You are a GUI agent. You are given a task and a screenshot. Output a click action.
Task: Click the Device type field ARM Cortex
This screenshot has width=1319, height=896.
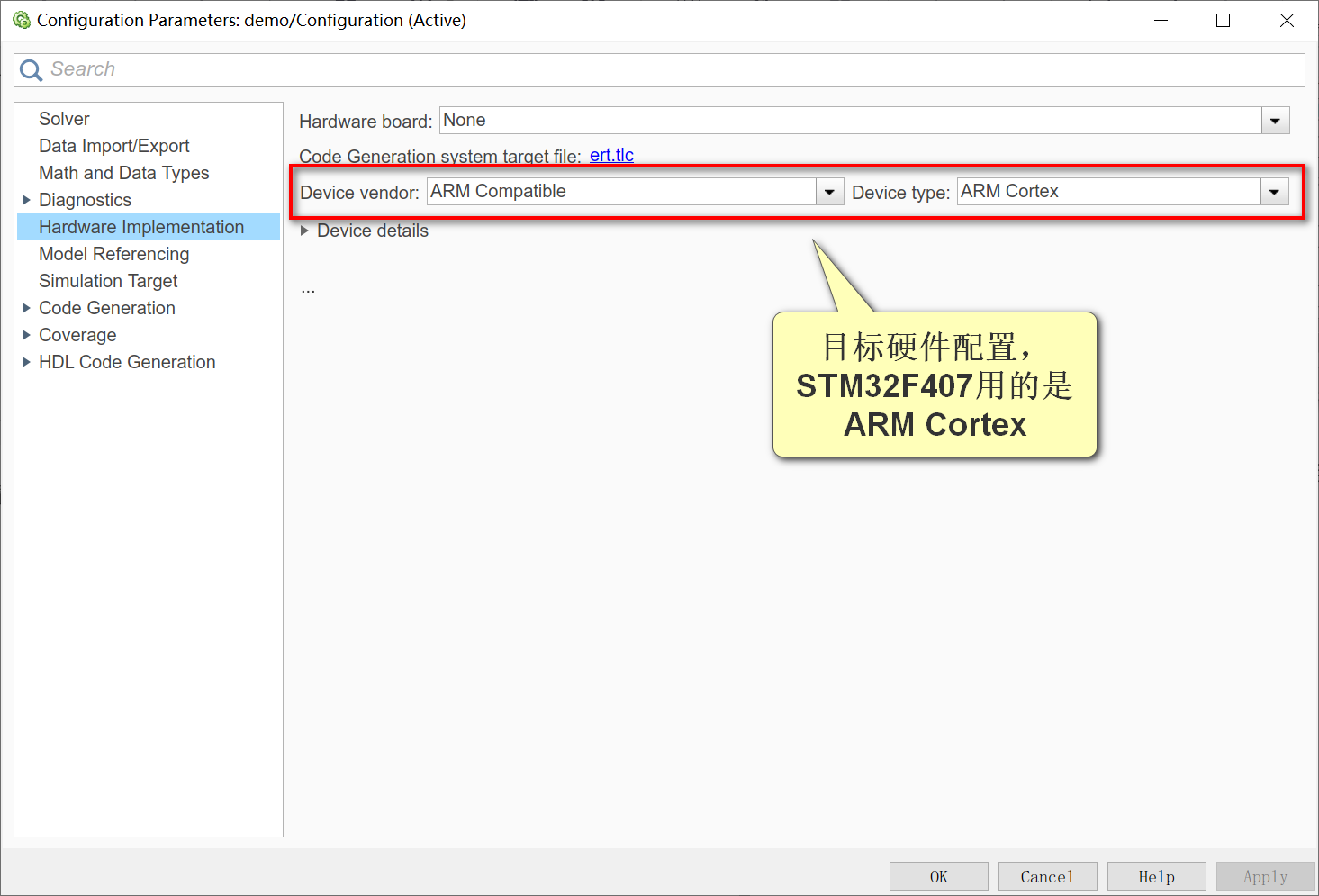[x=1108, y=192]
